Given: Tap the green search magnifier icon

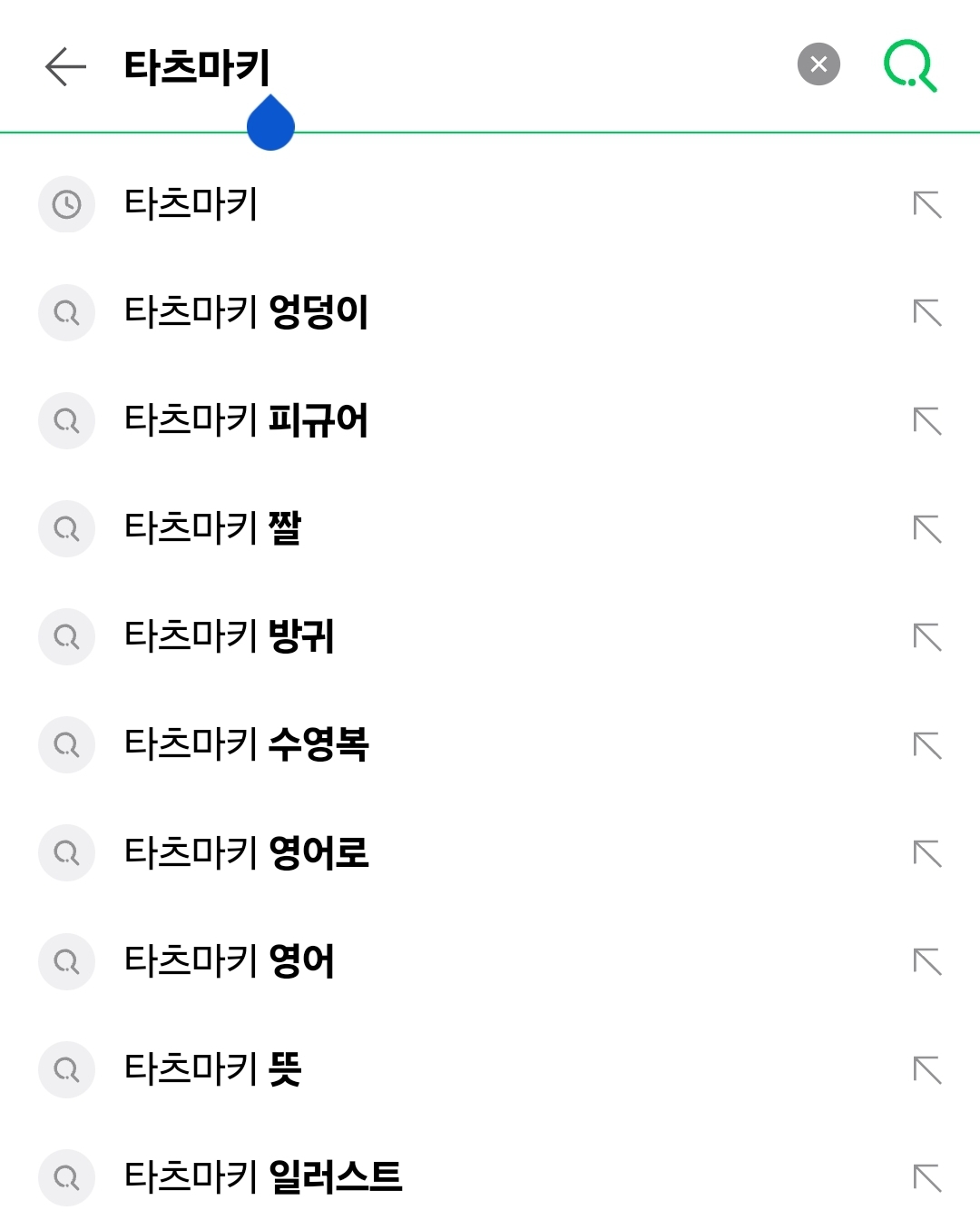Looking at the screenshot, I should [x=910, y=65].
